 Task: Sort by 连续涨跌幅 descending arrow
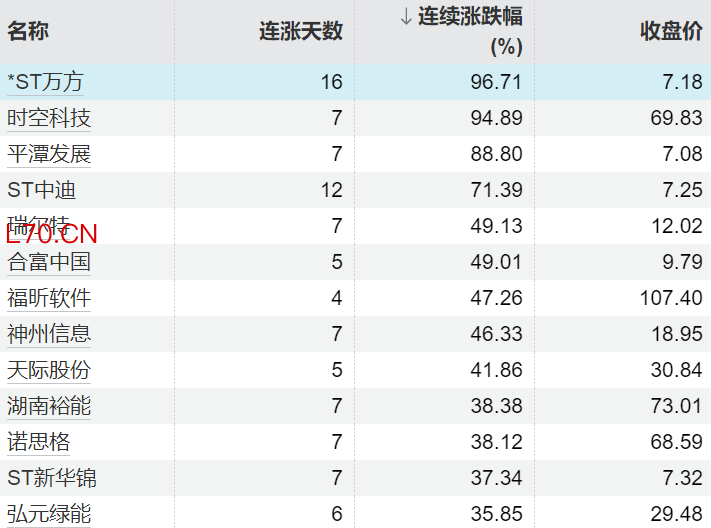point(406,16)
